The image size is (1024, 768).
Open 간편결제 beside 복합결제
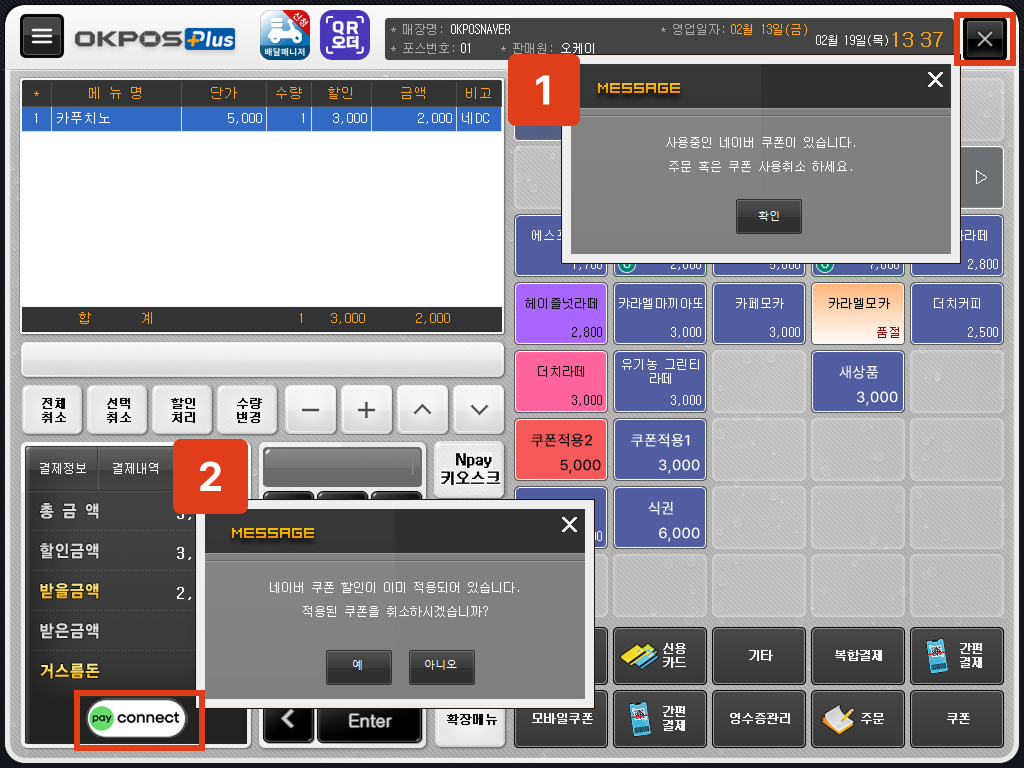pyautogui.click(x=958, y=656)
